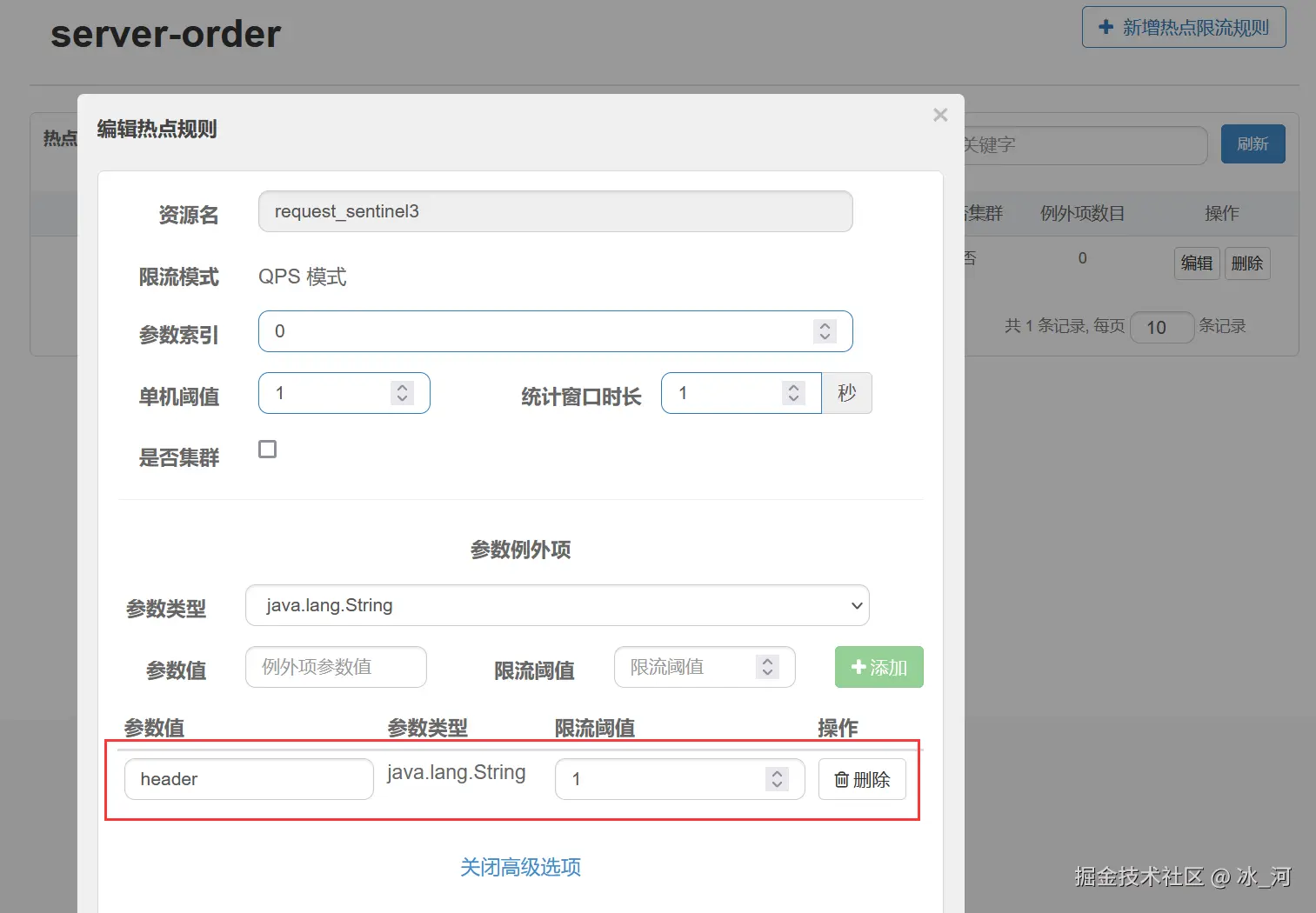Click the empty 限流阈值 stepper arrows
This screenshot has height=913, width=1316.
pos(767,667)
